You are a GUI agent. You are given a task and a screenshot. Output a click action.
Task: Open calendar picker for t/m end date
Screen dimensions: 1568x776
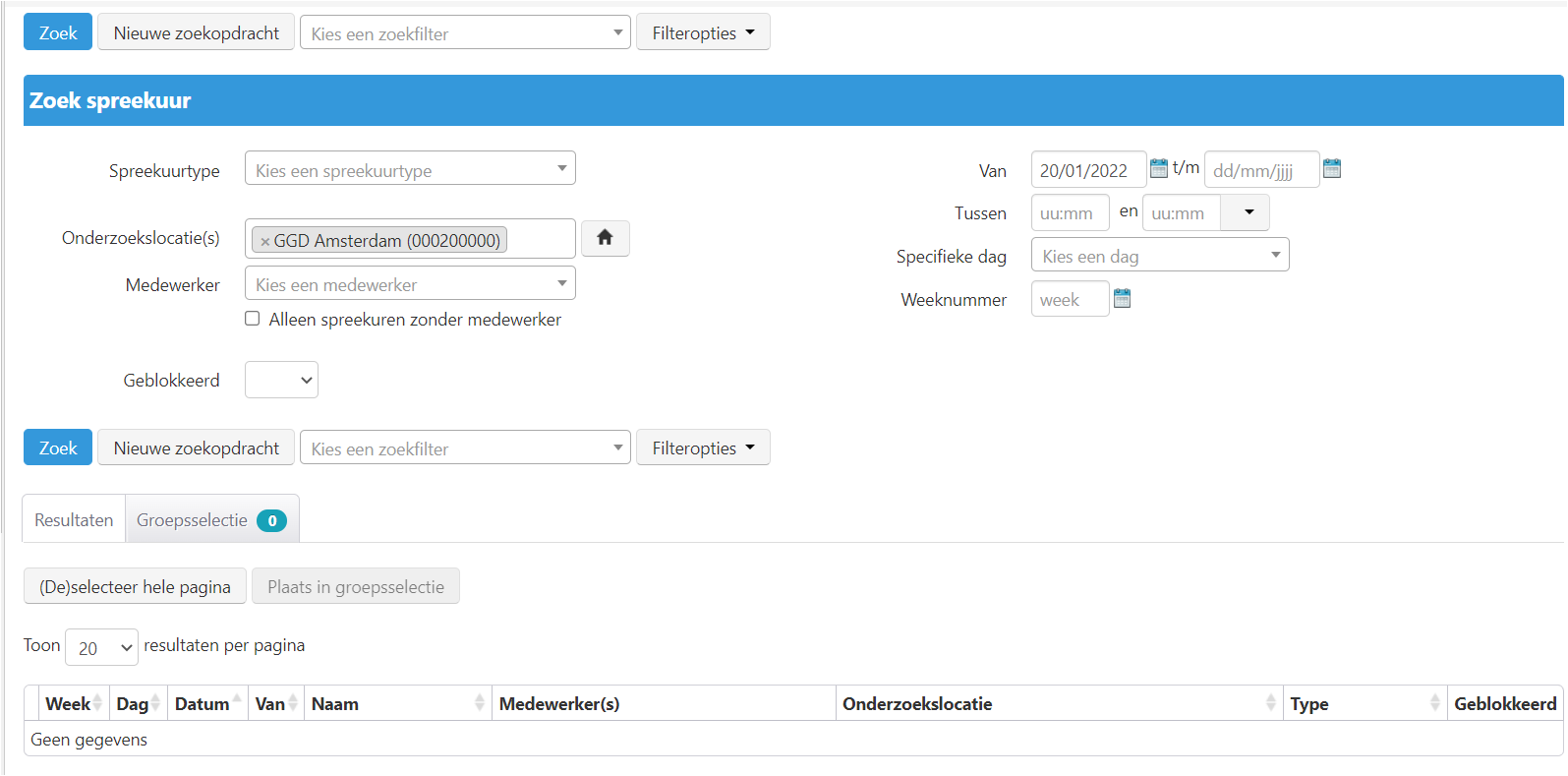1331,168
